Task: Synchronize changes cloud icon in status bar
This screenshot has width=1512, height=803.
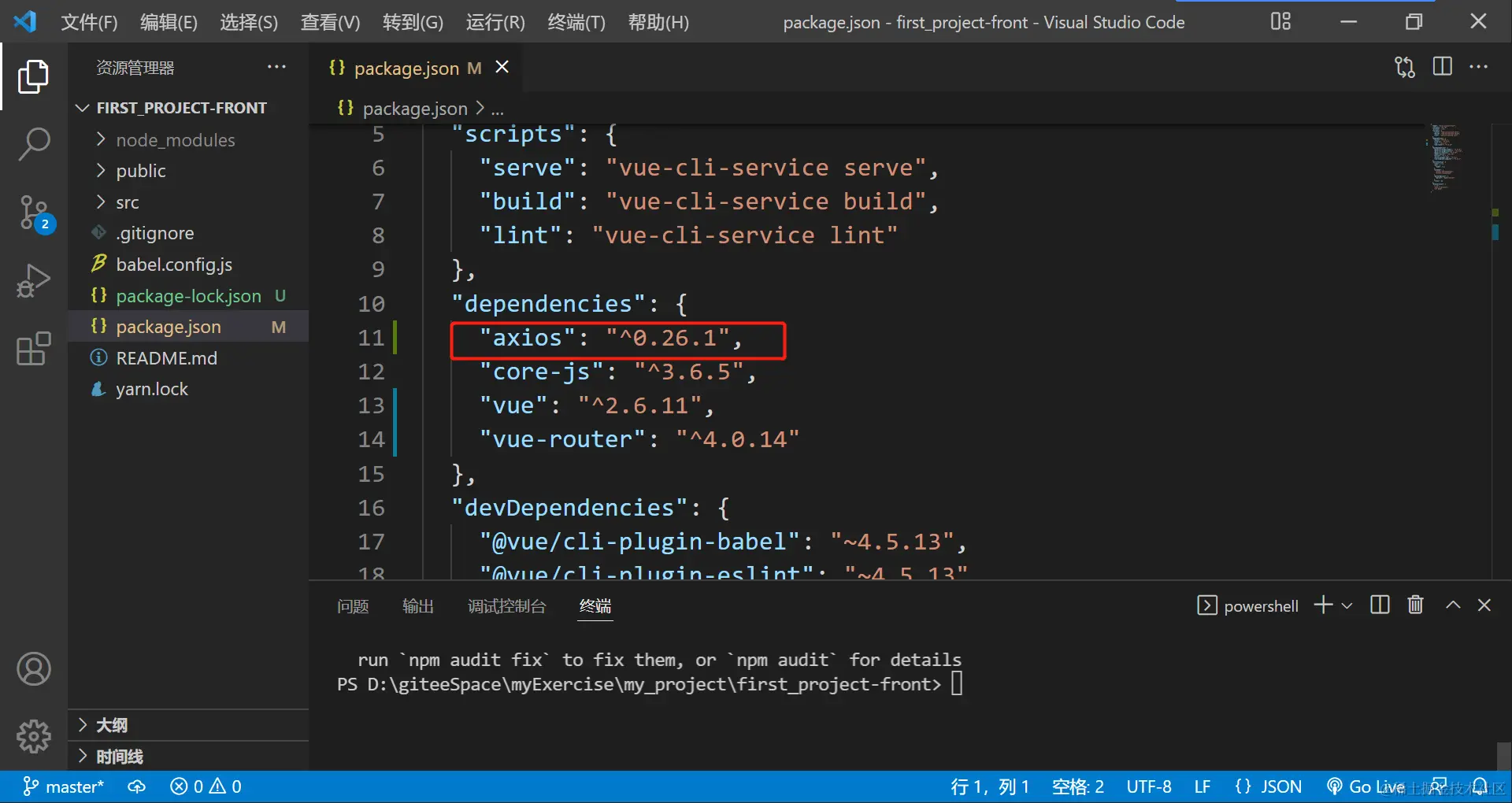Action: (137, 786)
